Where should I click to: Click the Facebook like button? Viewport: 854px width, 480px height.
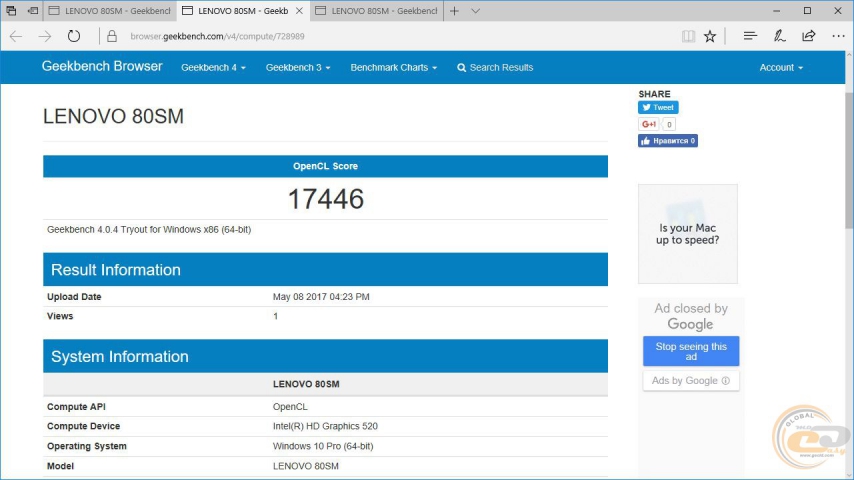point(668,141)
